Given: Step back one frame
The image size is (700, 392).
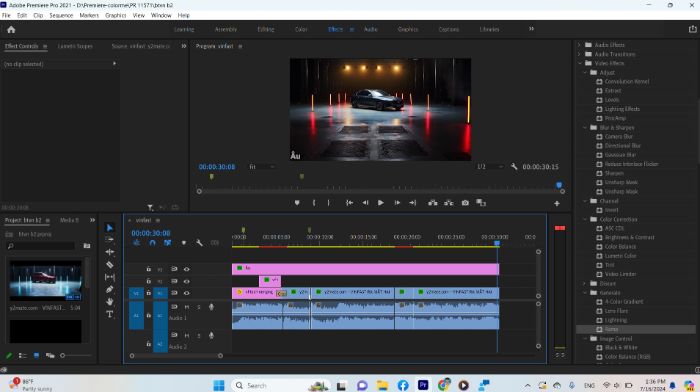Looking at the screenshot, I should pos(365,203).
